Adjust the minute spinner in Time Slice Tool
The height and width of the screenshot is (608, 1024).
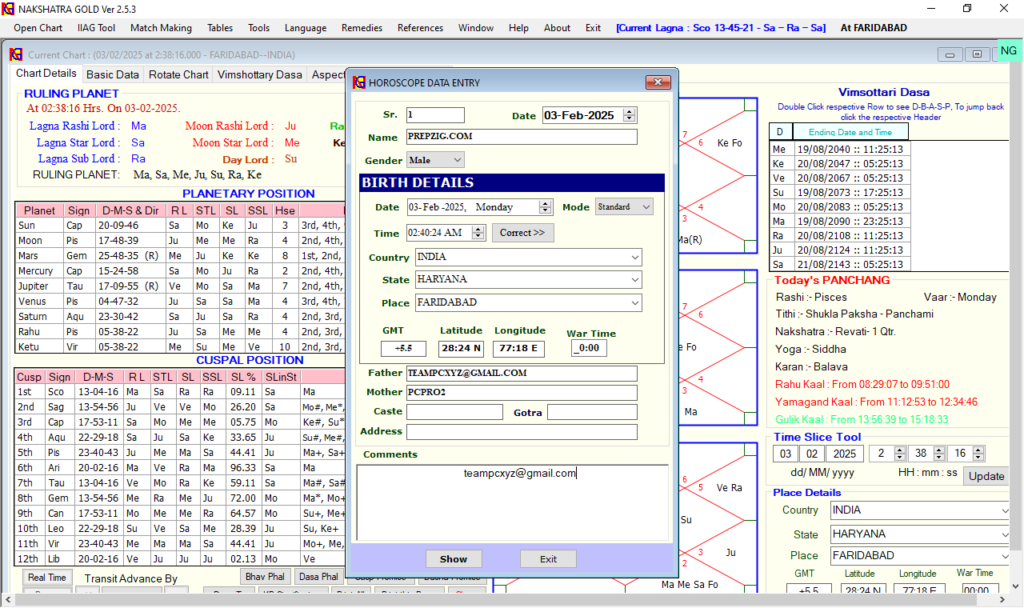click(939, 453)
